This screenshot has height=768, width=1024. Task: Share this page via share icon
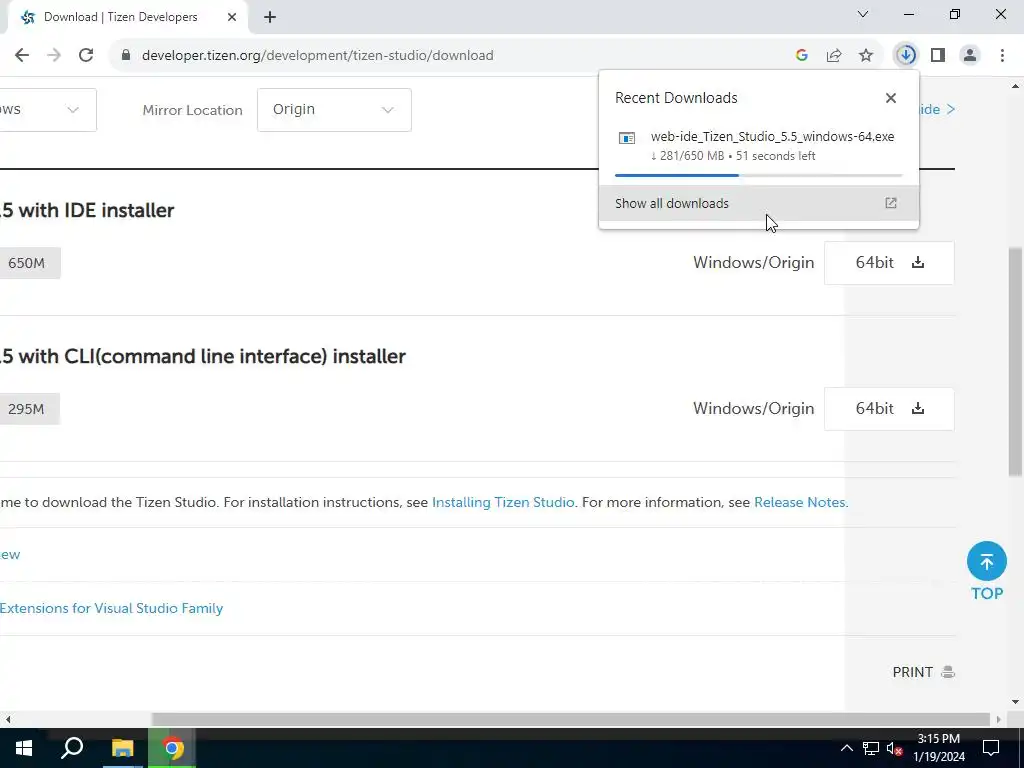click(x=834, y=56)
